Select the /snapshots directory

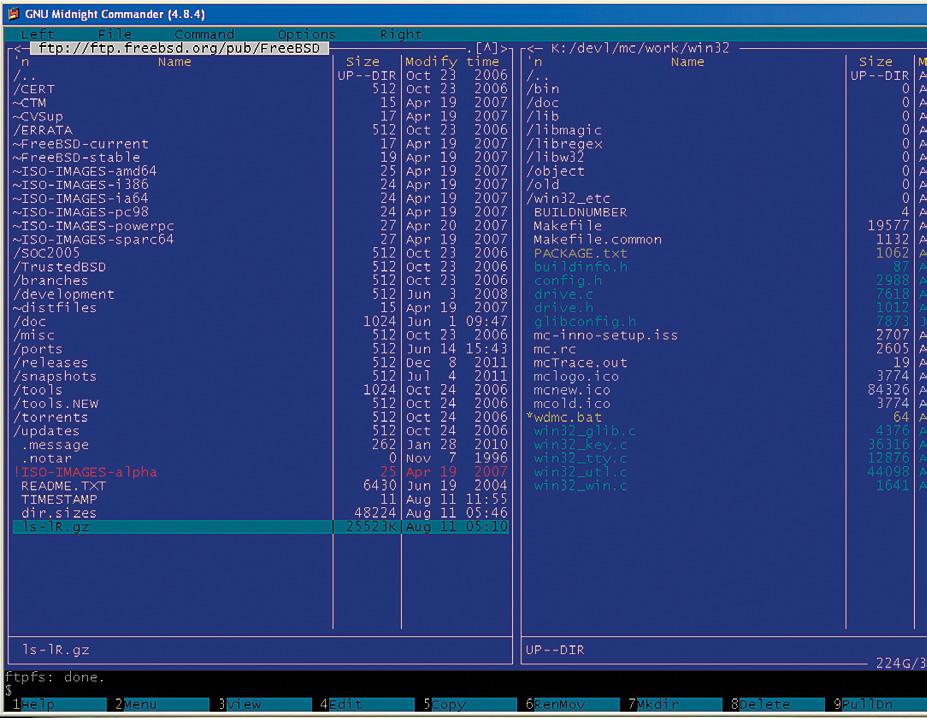(x=54, y=376)
